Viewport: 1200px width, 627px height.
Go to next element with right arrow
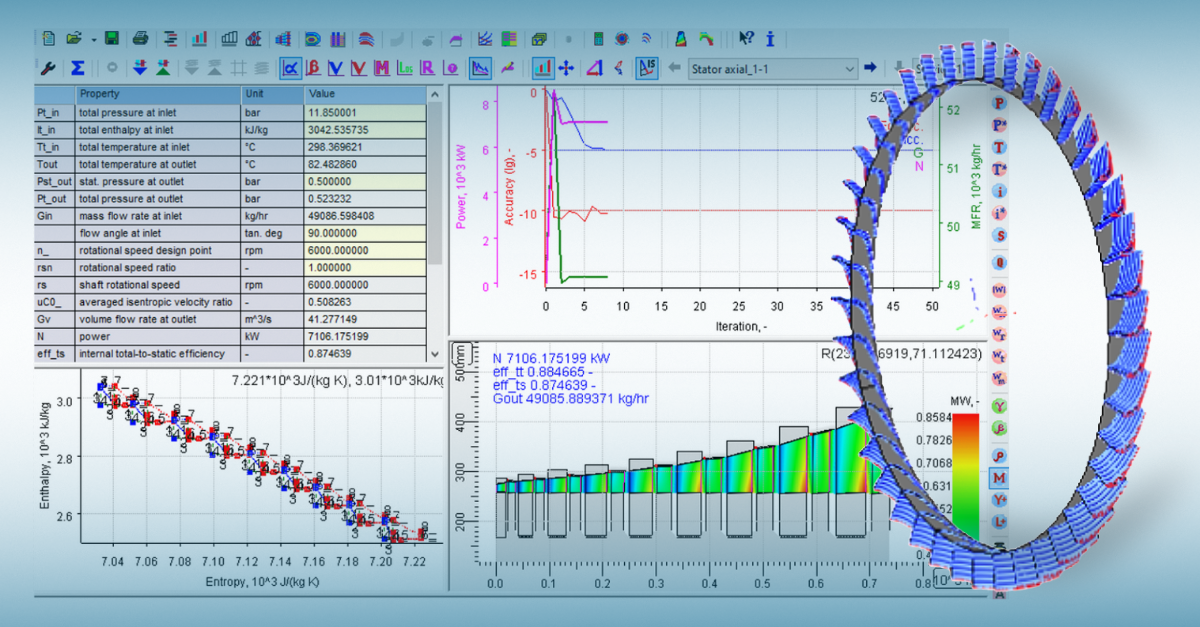click(870, 68)
